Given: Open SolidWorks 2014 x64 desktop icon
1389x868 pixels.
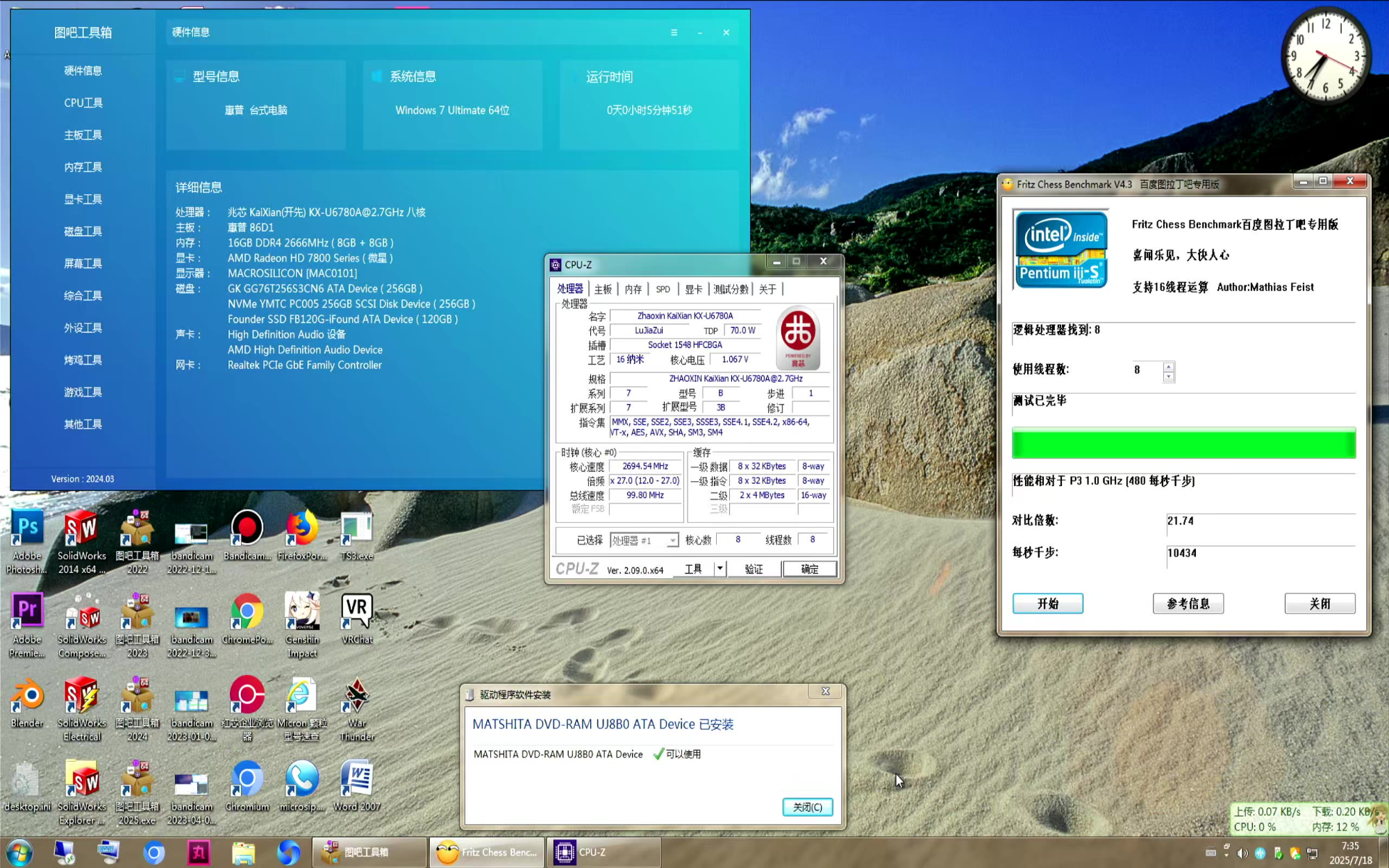Looking at the screenshot, I should [x=82, y=542].
